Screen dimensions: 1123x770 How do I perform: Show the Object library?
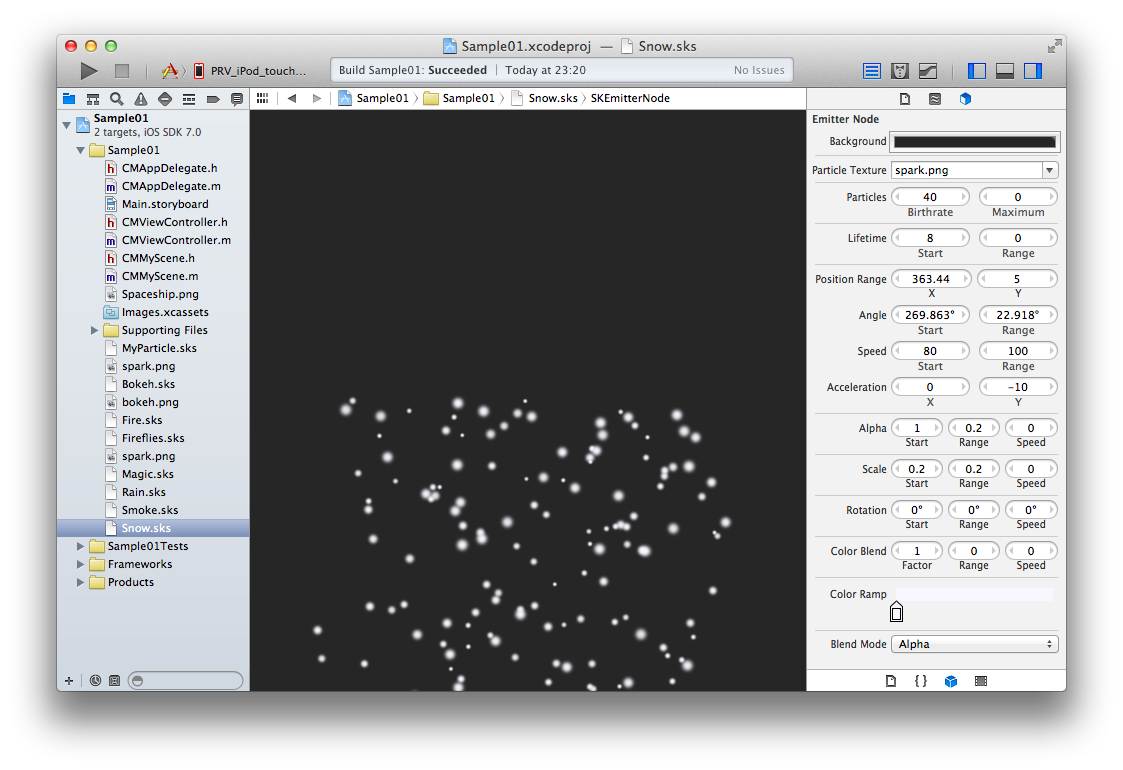coord(950,681)
